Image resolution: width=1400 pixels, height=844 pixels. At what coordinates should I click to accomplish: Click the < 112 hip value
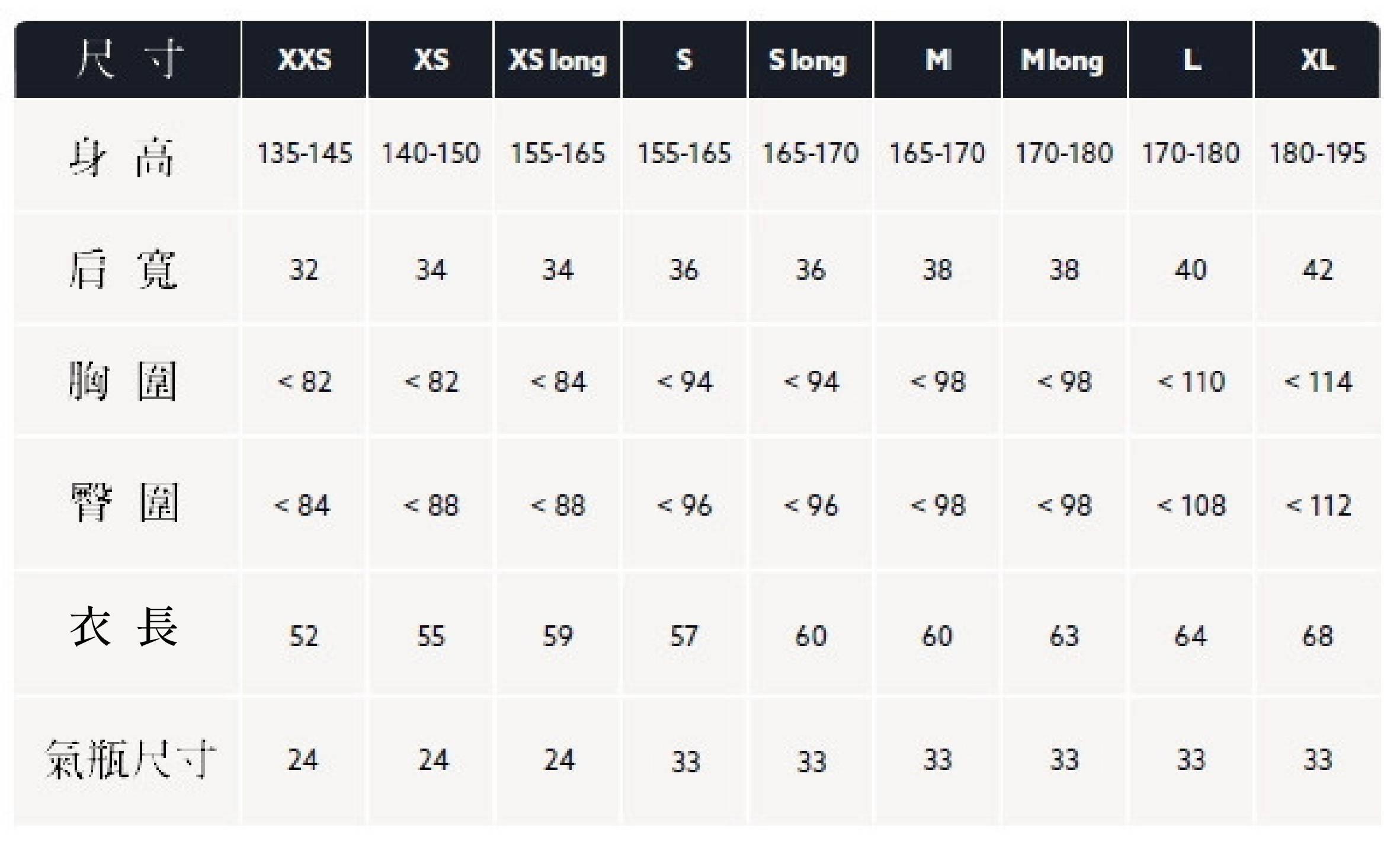1318,506
